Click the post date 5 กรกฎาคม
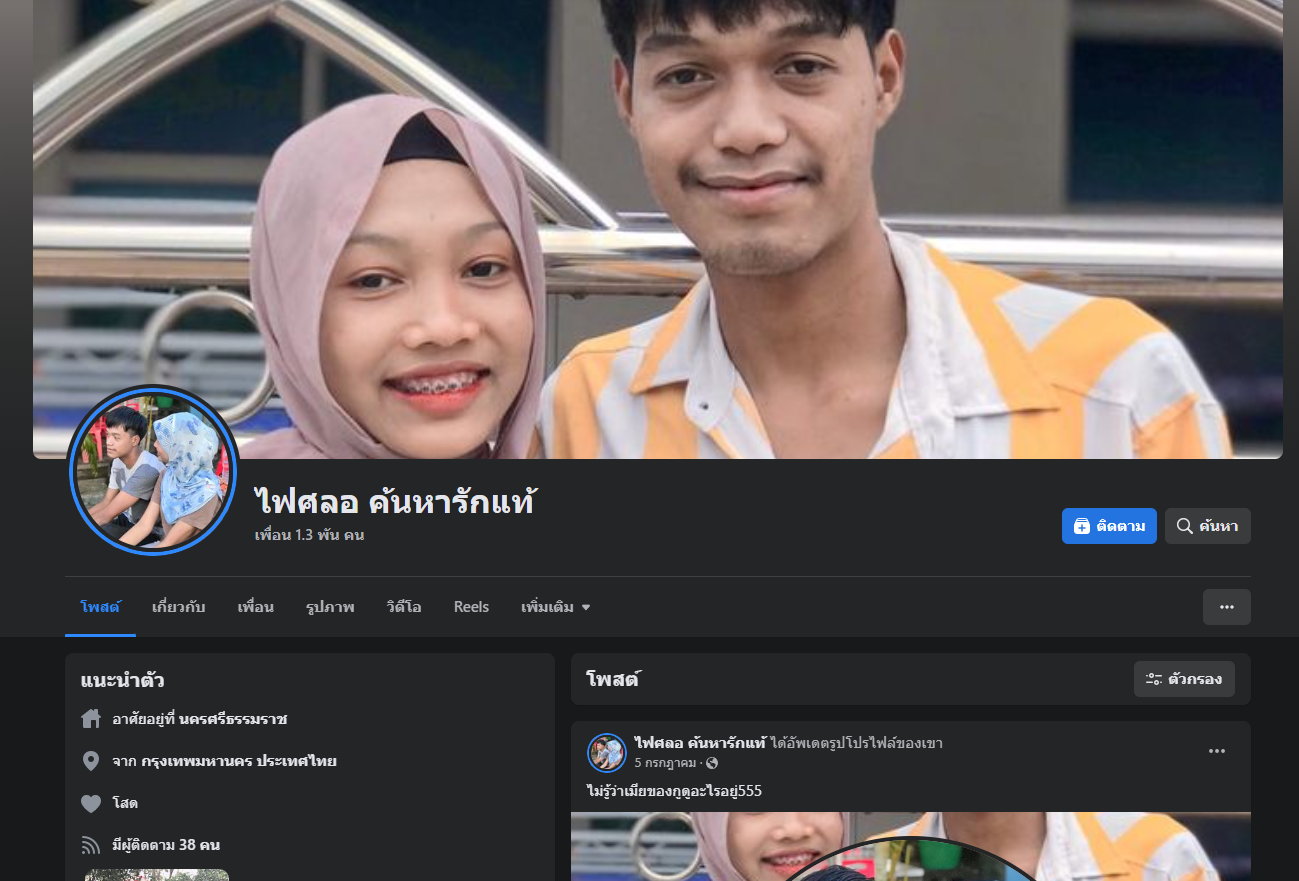 (x=665, y=763)
